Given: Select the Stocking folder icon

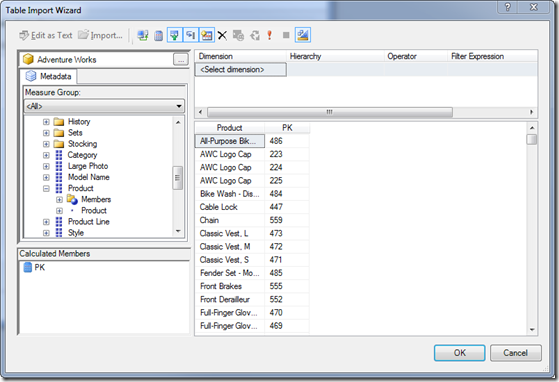Looking at the screenshot, I should pyautogui.click(x=58, y=144).
